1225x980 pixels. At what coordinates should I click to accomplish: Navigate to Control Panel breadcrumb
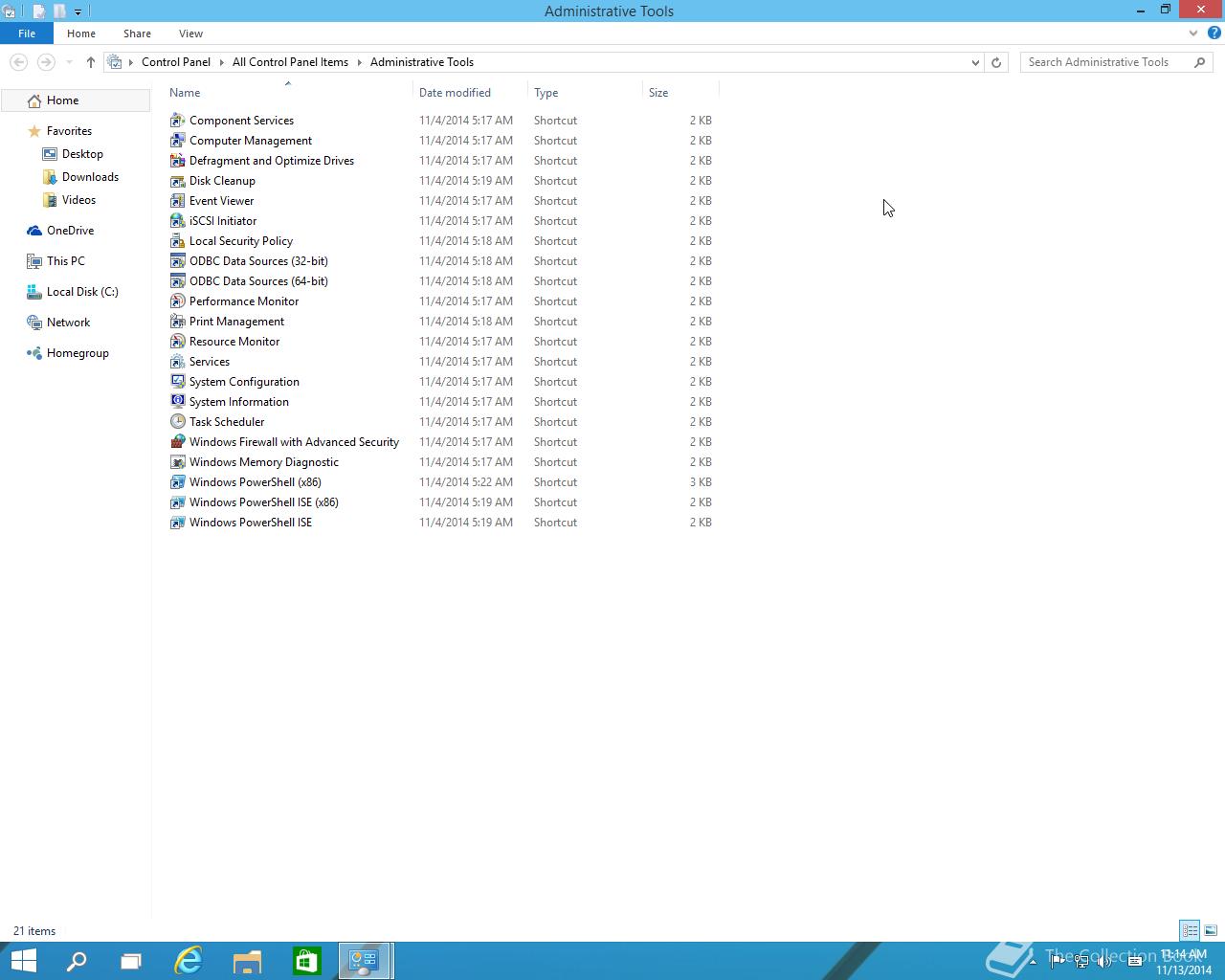coord(176,62)
